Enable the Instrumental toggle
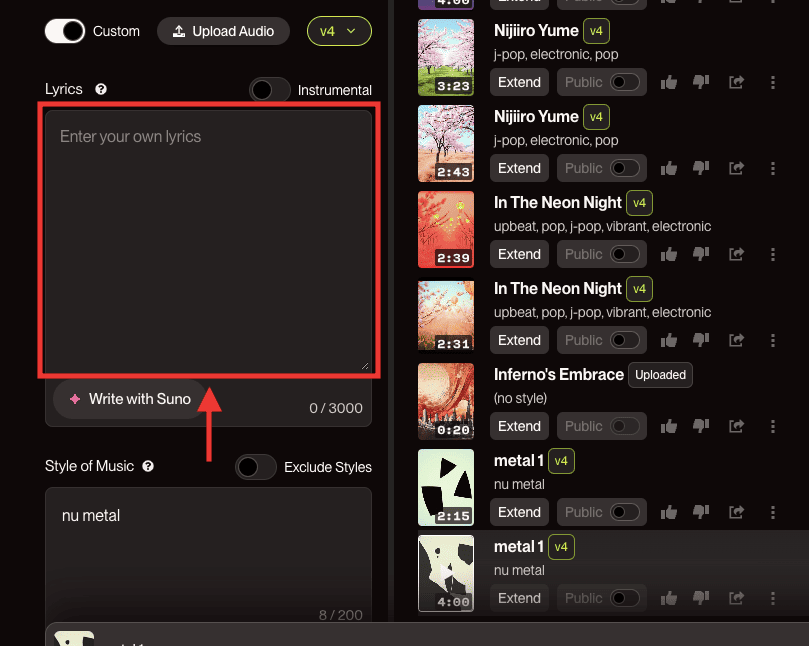 point(270,90)
